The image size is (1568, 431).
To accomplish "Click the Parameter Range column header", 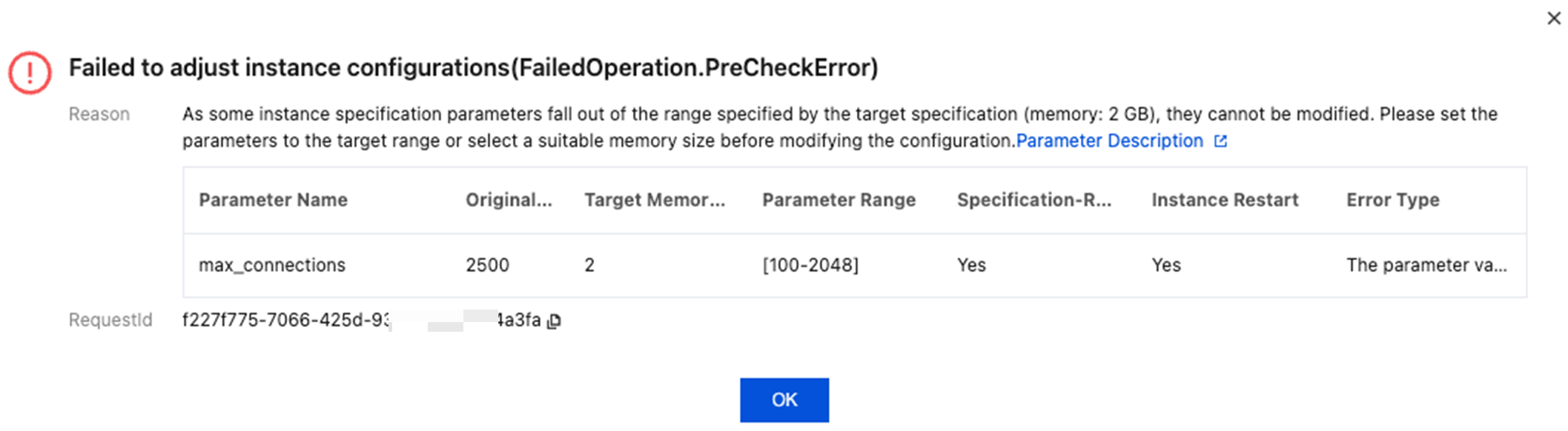I will pyautogui.click(x=838, y=200).
